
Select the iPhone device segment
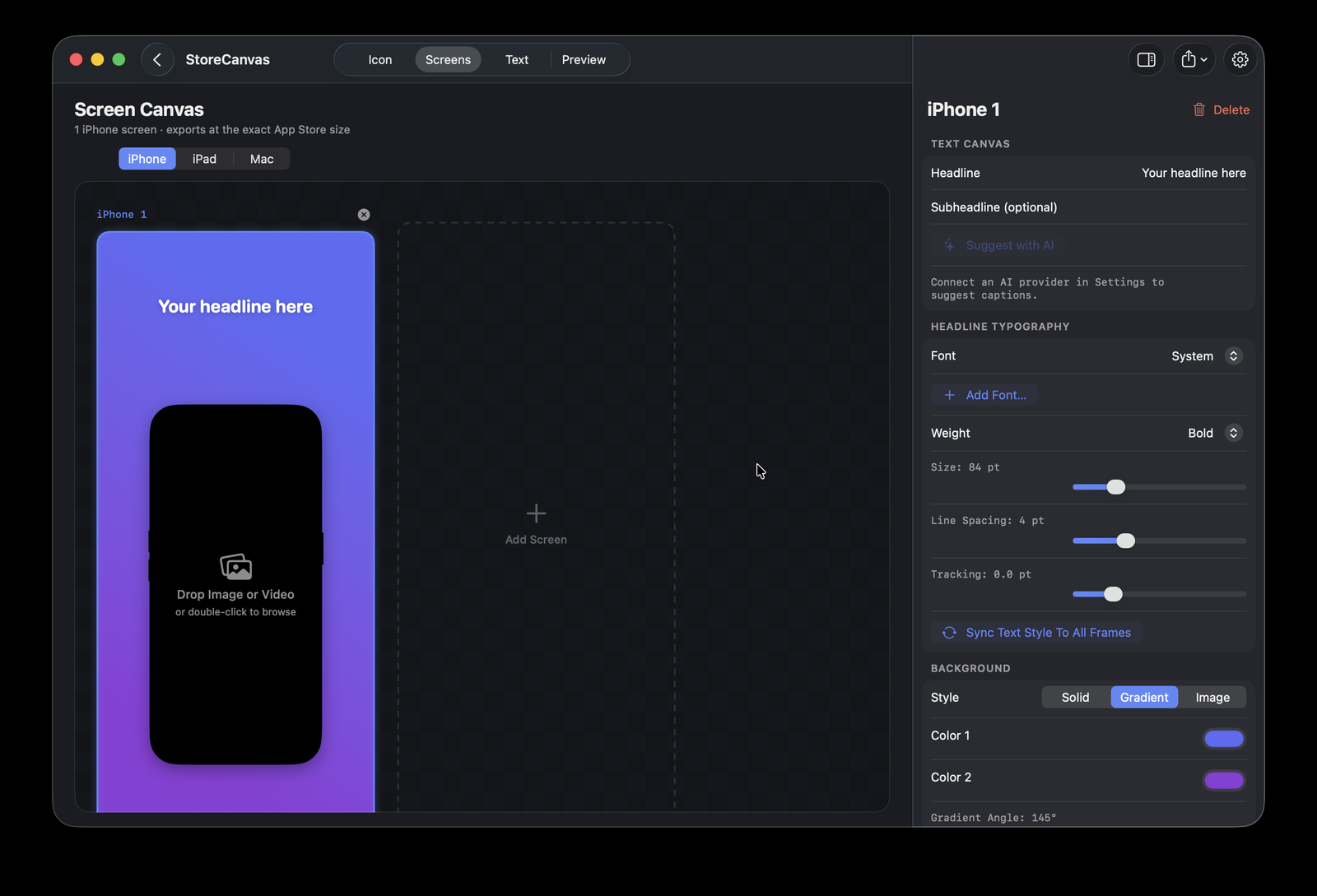pos(147,159)
